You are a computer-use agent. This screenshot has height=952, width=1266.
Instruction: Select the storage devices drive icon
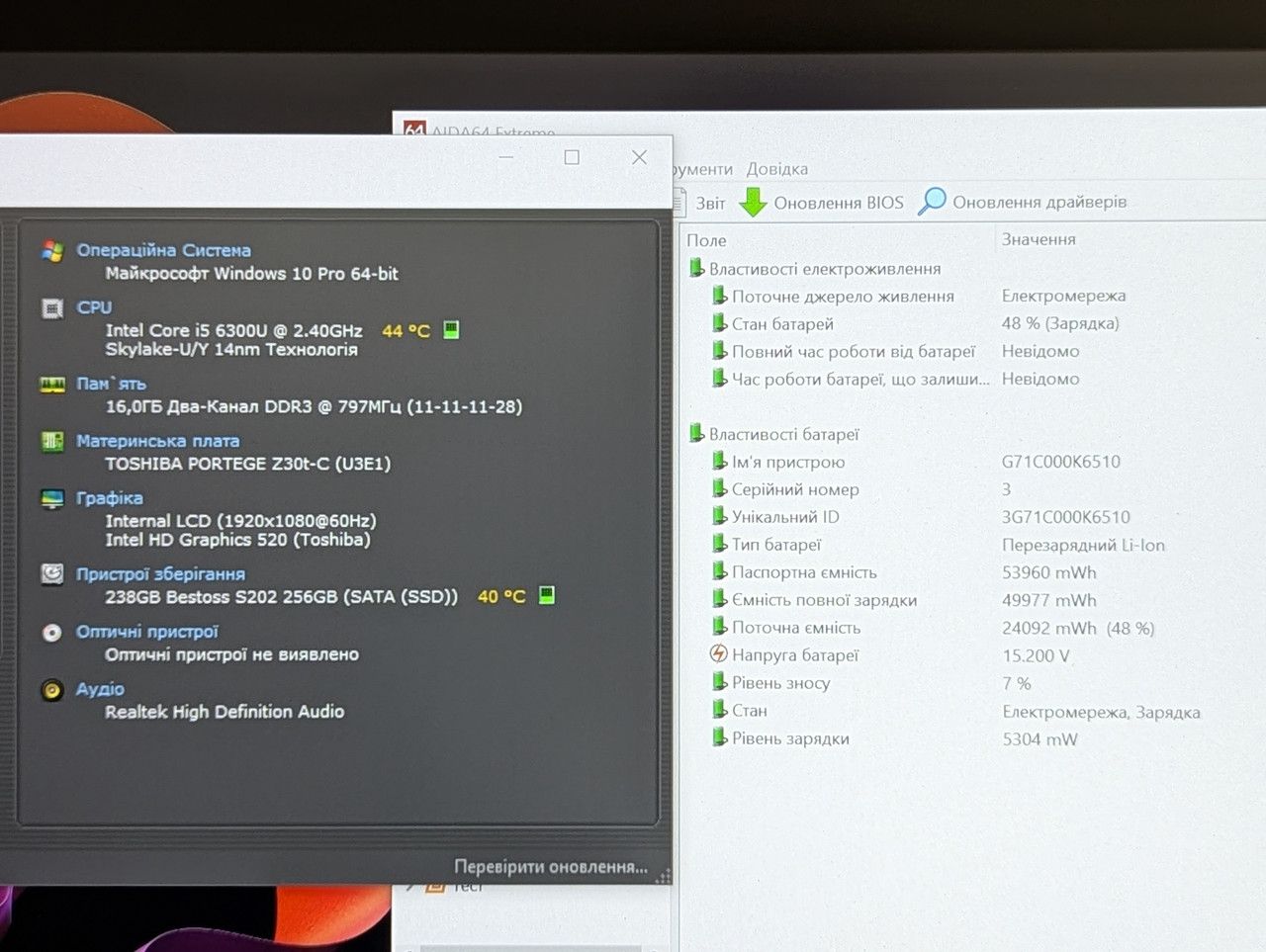(52, 573)
